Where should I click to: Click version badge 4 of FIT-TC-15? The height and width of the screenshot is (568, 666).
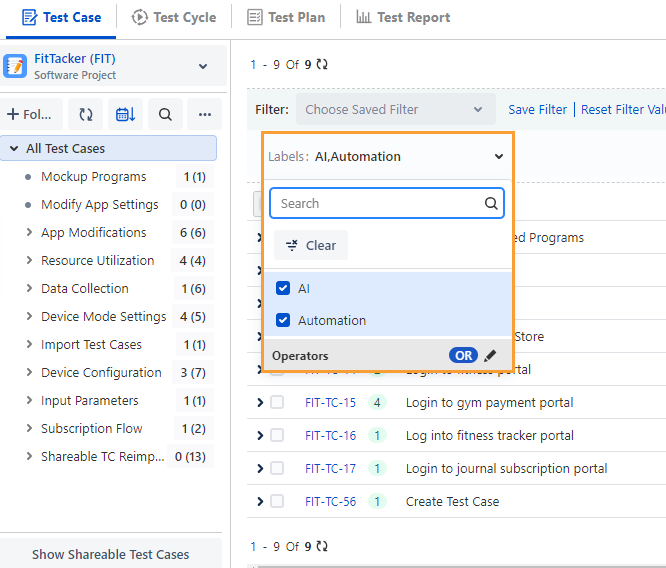coord(377,402)
